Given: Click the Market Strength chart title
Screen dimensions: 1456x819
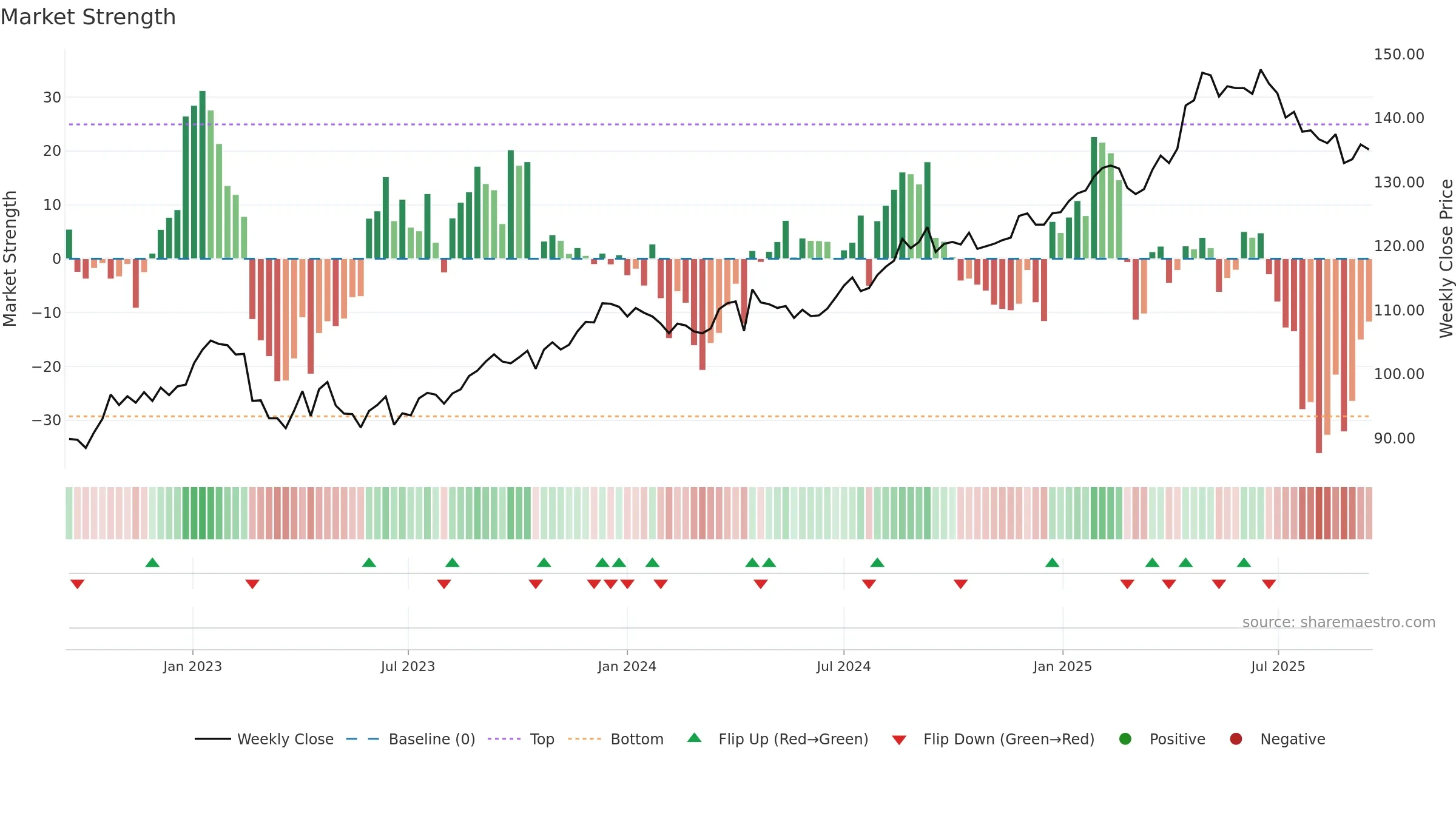Looking at the screenshot, I should 88,17.
